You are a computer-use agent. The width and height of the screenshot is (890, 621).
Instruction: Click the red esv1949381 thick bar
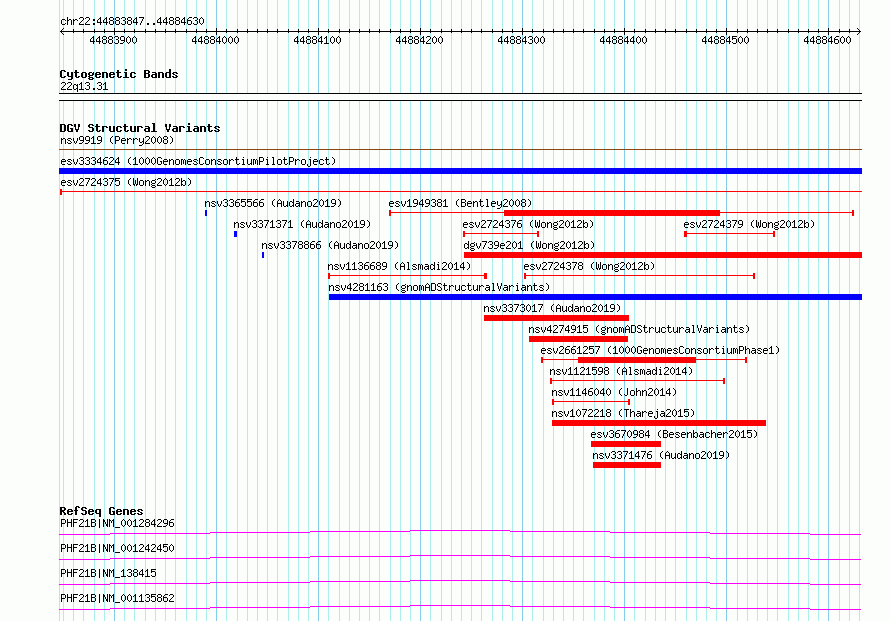pyautogui.click(x=612, y=213)
